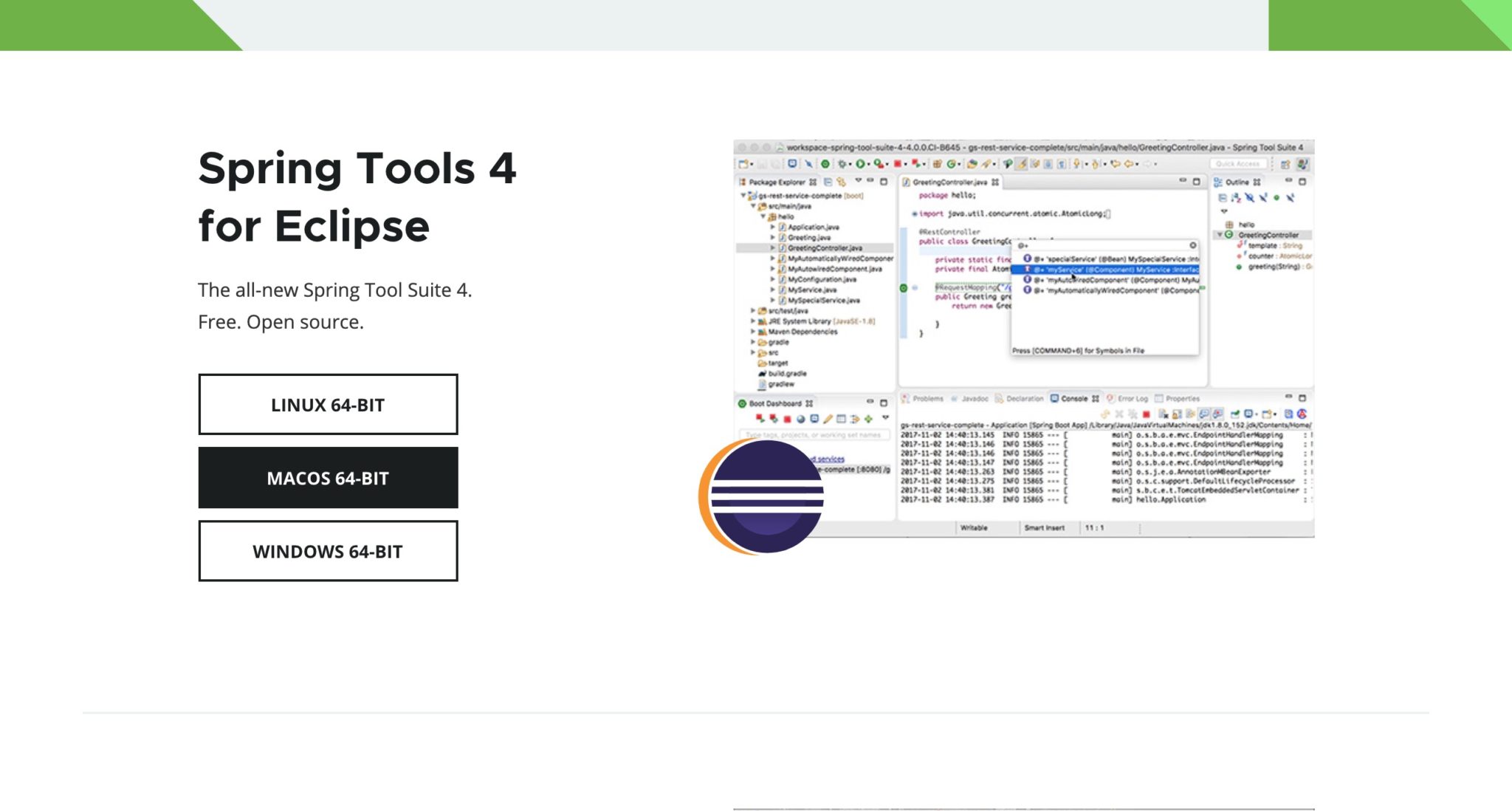The image size is (1512, 811).
Task: Toggle the Link with Editor icon in Package Explorer
Action: coord(841,182)
